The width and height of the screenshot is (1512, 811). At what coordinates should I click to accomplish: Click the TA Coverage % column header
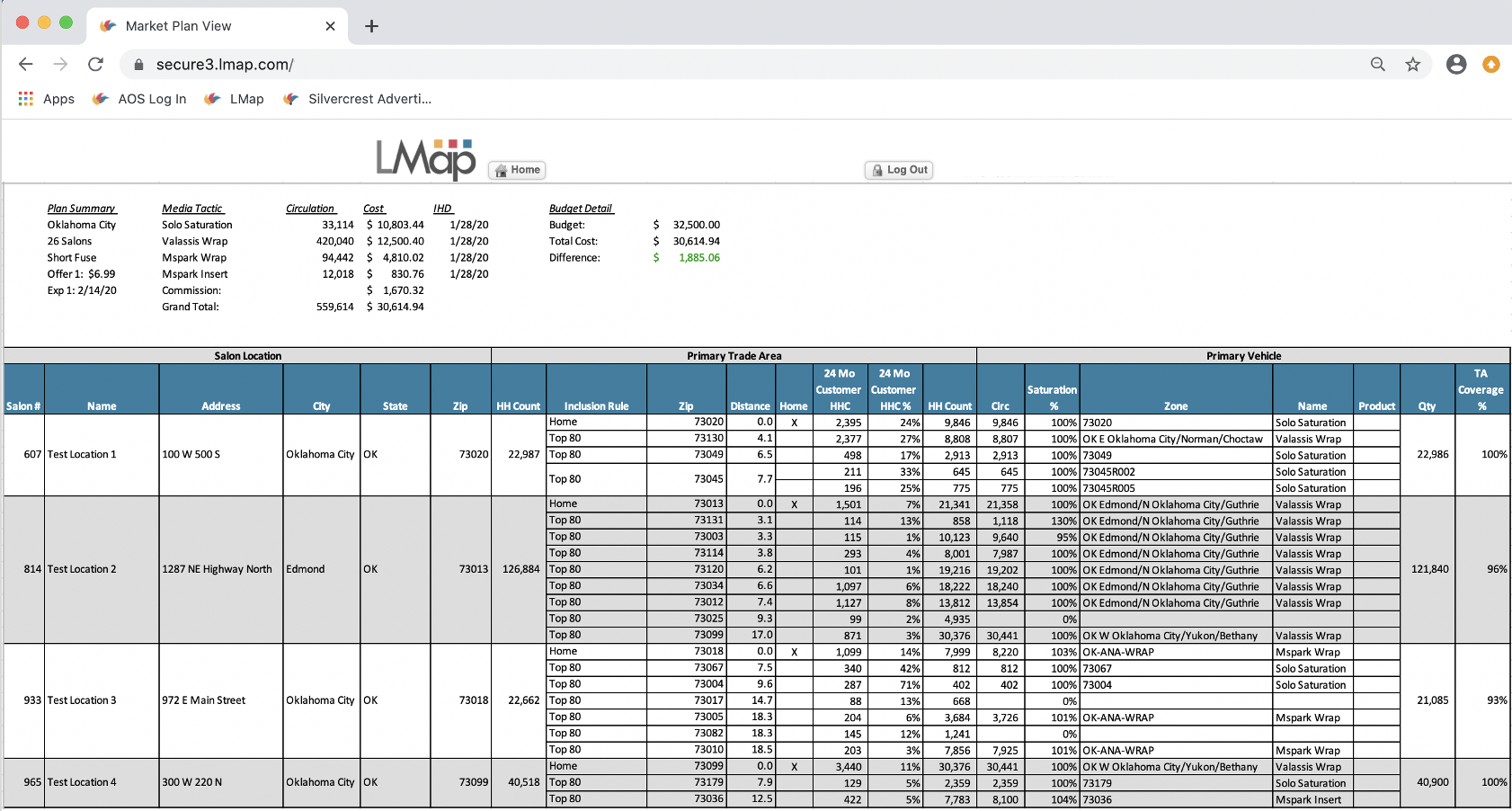coord(1481,390)
